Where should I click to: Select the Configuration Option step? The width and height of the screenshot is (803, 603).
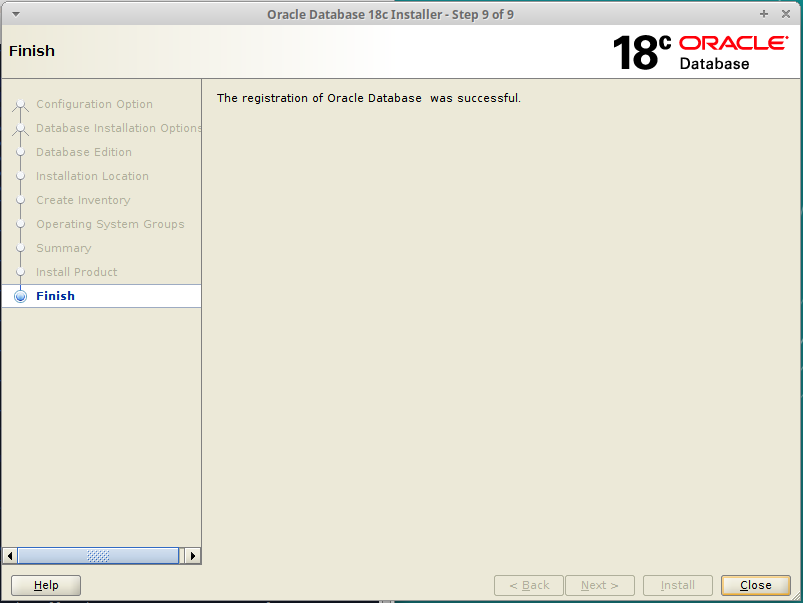pos(94,104)
